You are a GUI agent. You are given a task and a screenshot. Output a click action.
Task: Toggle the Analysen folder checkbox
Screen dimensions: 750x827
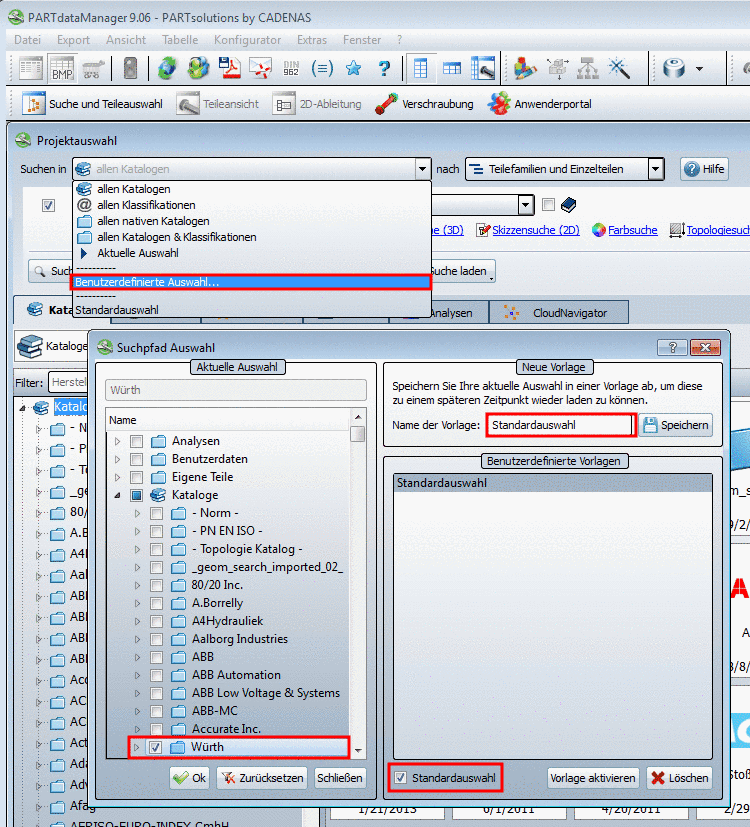[x=137, y=441]
